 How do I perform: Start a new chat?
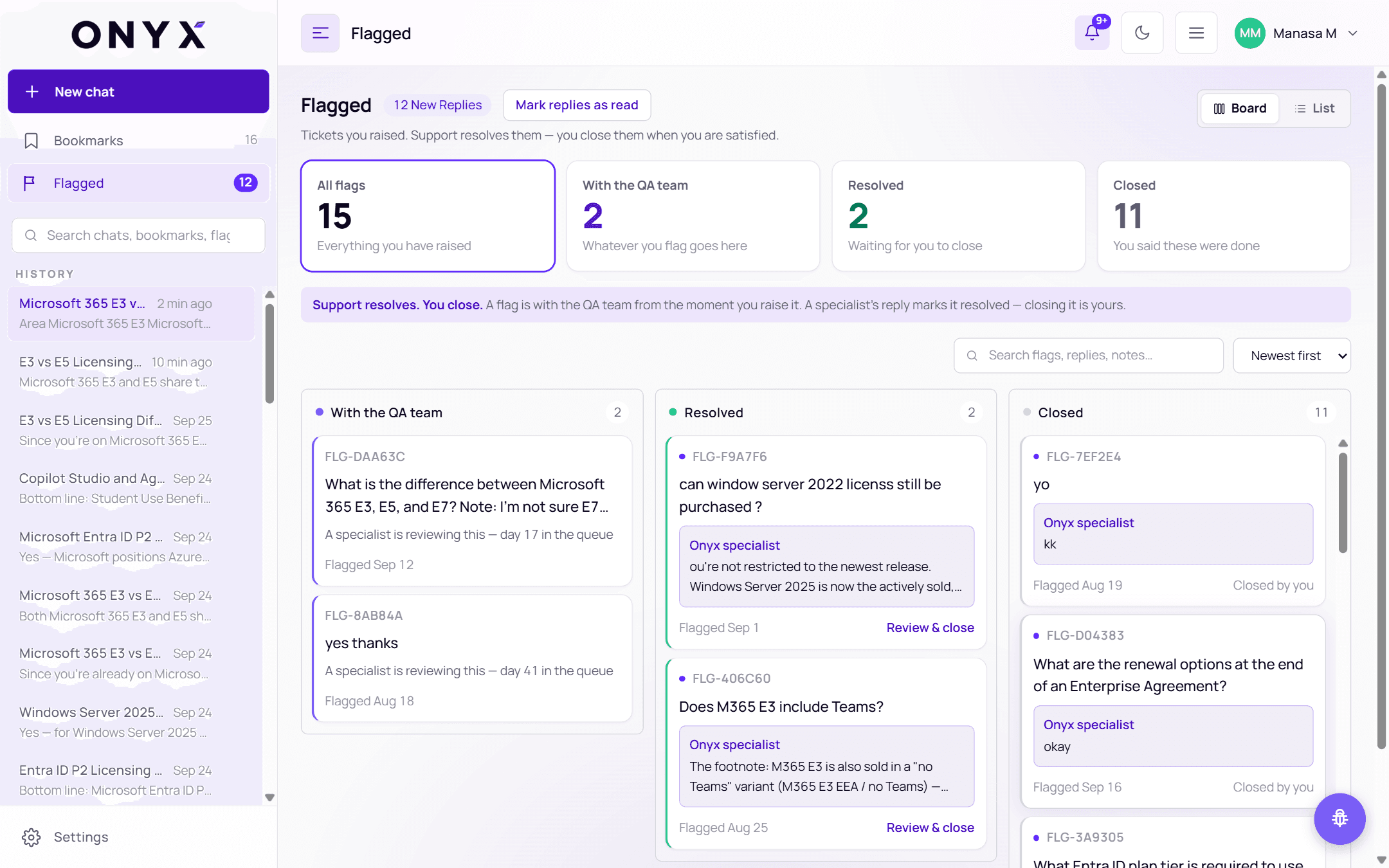click(138, 91)
